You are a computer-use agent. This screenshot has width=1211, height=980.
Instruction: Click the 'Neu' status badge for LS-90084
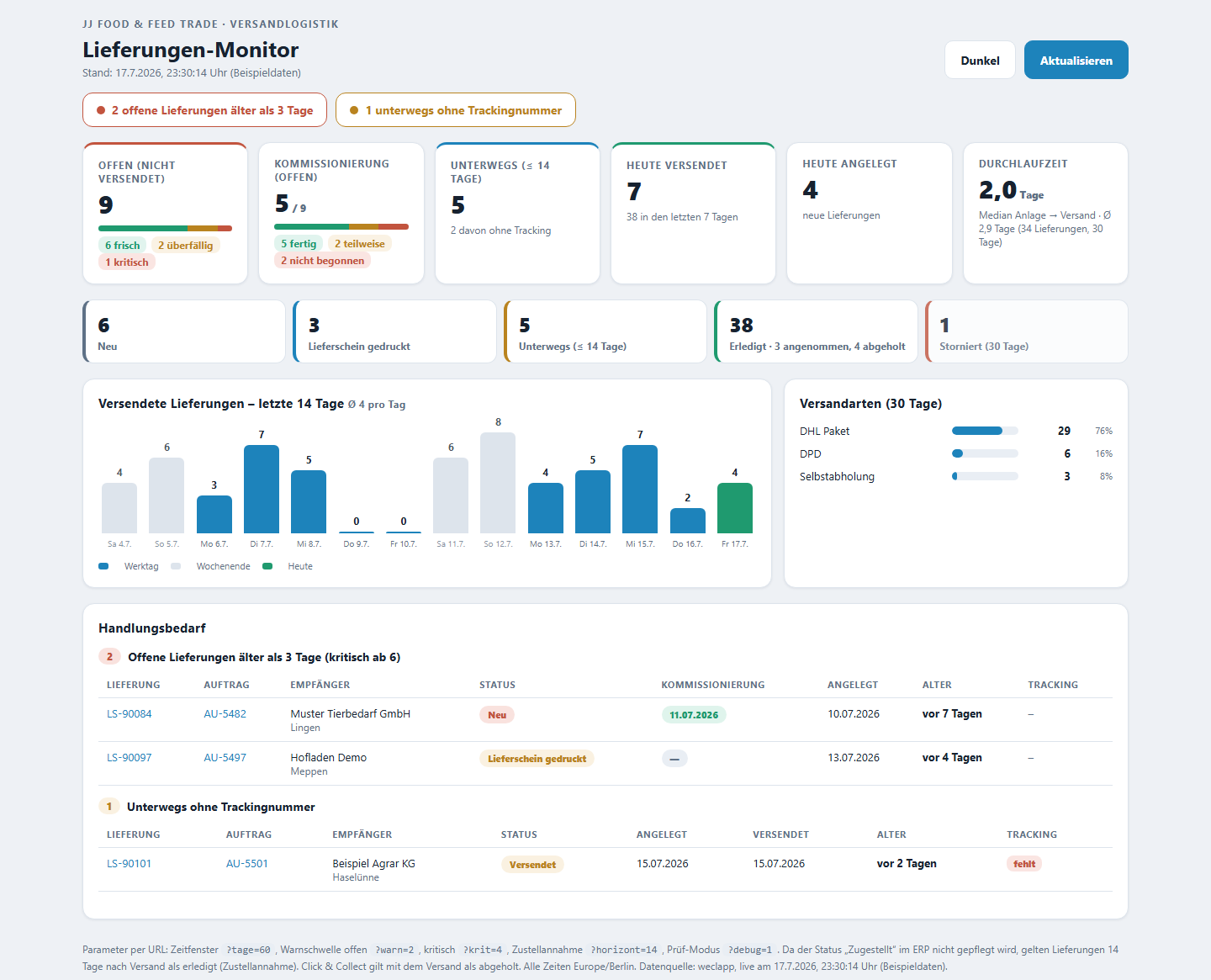click(497, 715)
